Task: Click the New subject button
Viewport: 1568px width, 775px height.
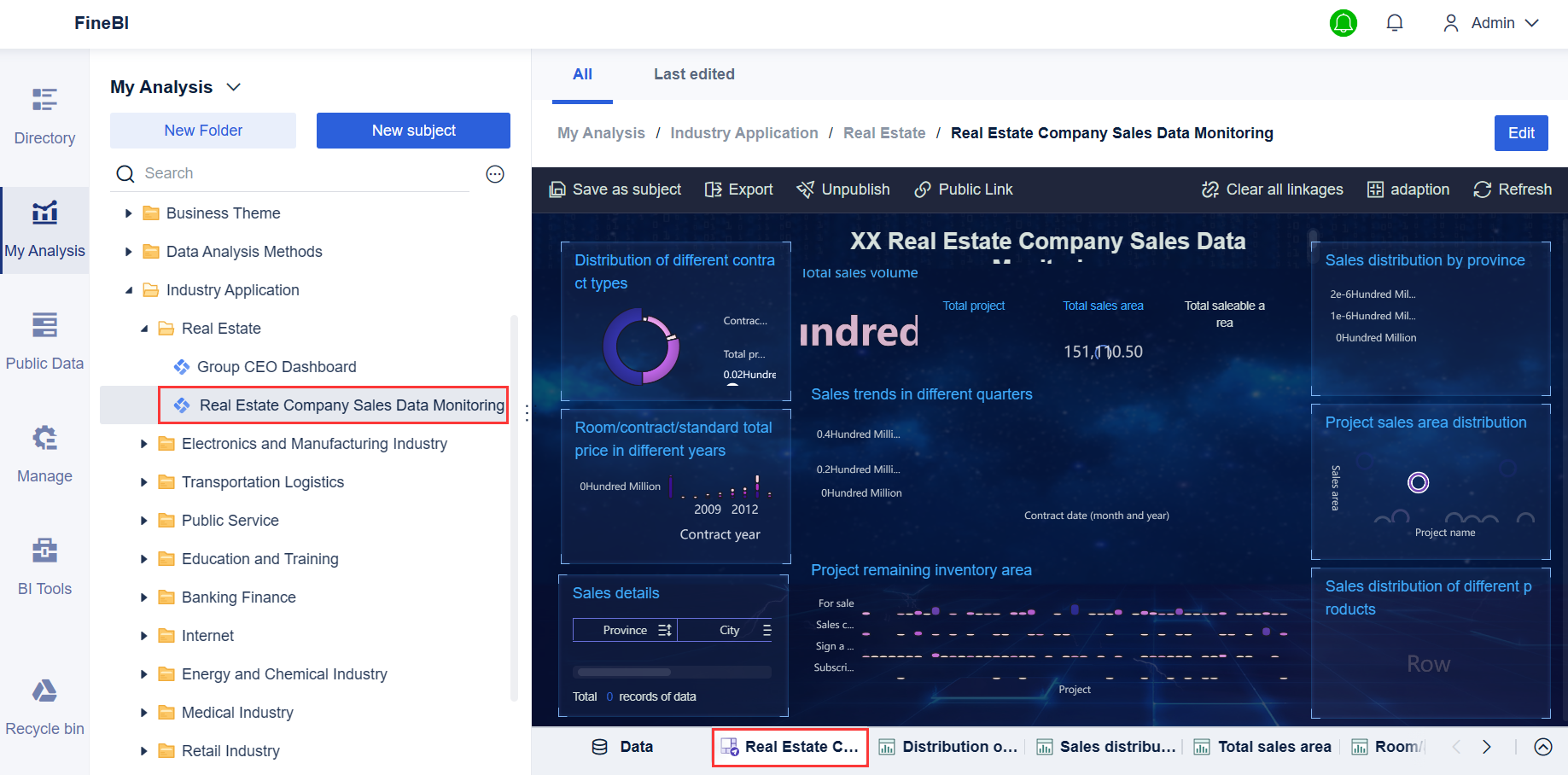Action: pos(413,130)
